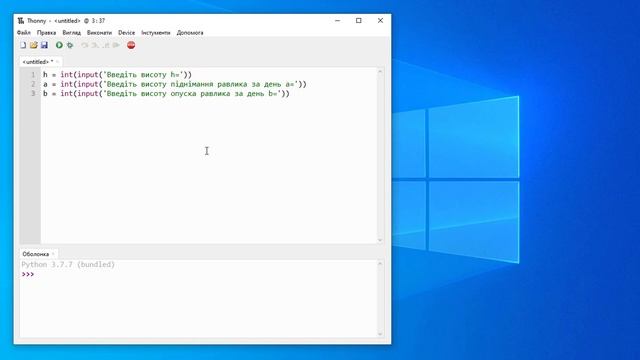Click the Python 3.7.7 (bundled) text
640x360 pixels.
pos(68,264)
